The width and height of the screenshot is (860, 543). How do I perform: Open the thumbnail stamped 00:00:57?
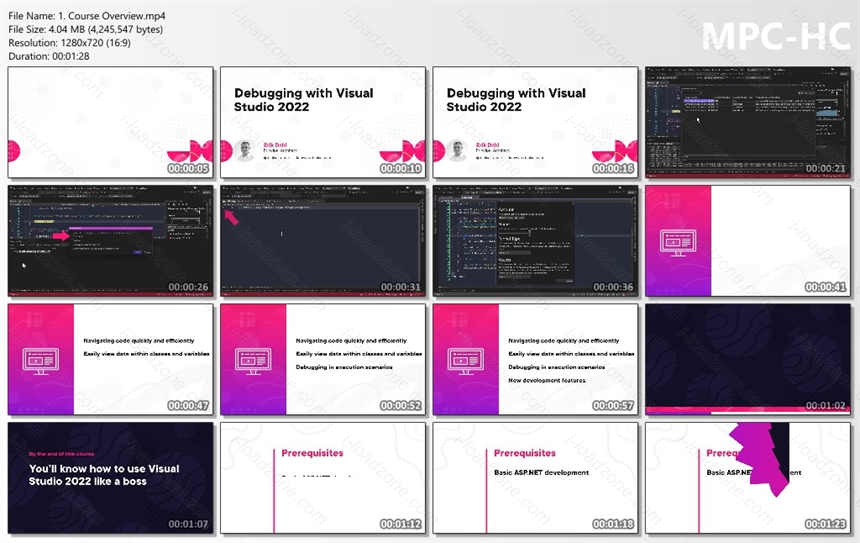pyautogui.click(x=535, y=359)
